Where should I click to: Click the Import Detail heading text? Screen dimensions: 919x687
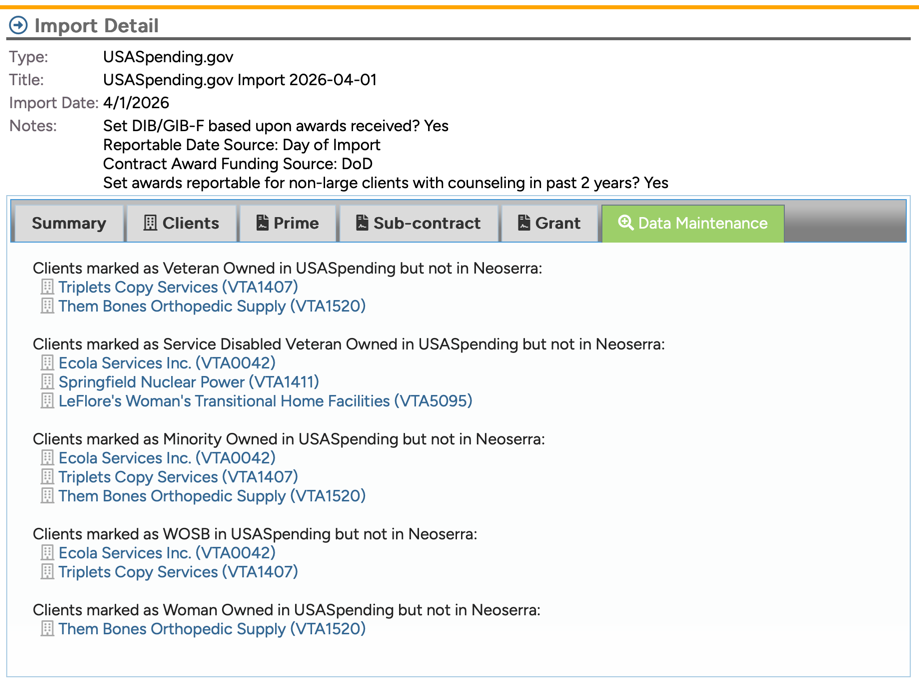tap(96, 25)
